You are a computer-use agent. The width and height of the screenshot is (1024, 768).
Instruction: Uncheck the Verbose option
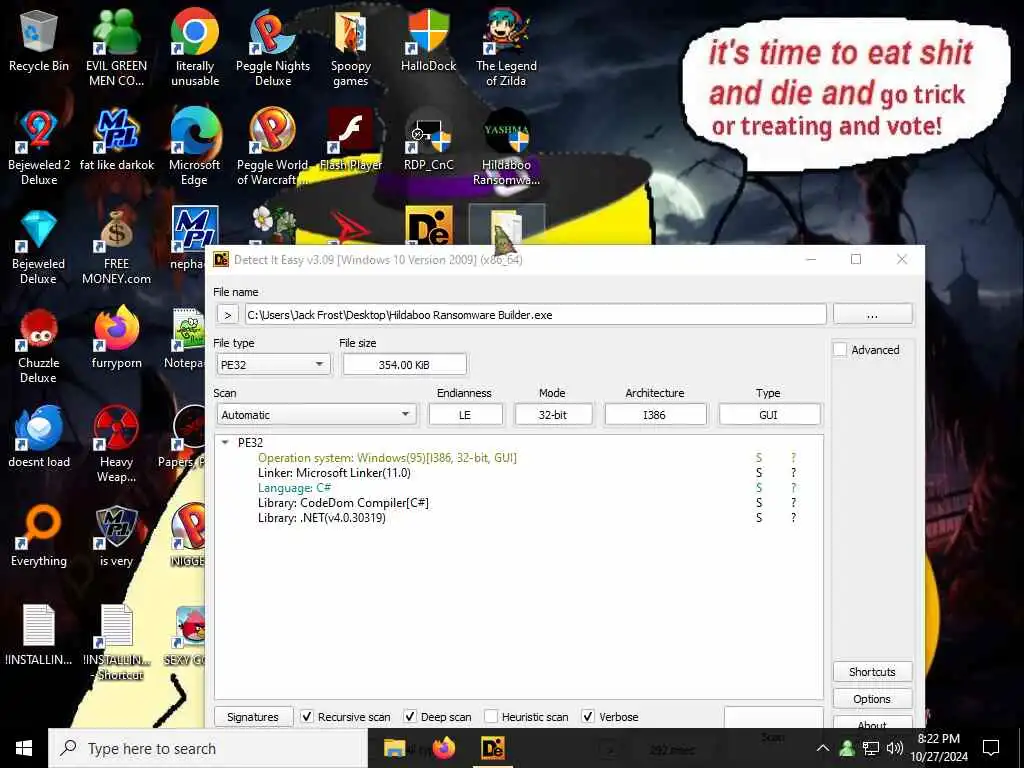[588, 716]
